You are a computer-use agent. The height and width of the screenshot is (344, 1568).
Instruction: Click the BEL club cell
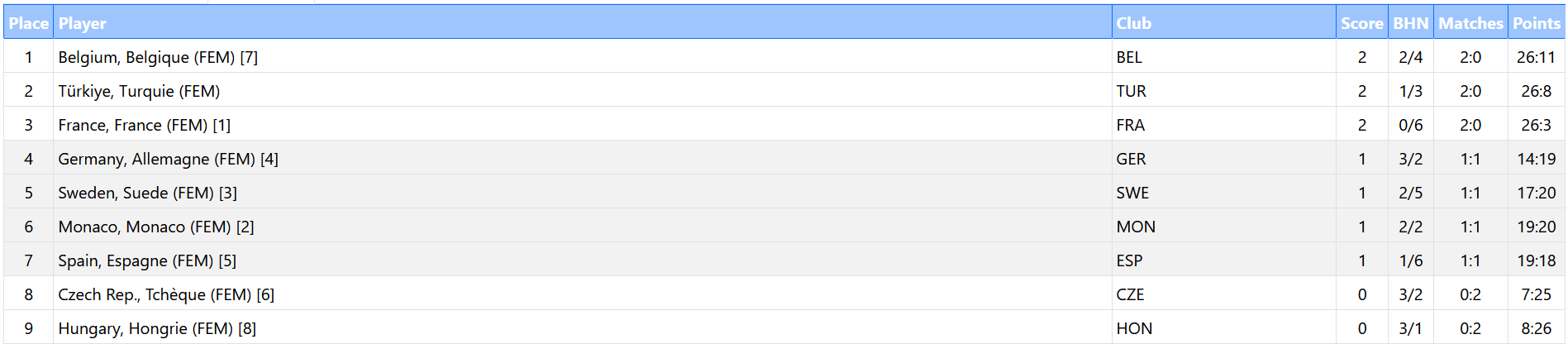click(x=1129, y=57)
